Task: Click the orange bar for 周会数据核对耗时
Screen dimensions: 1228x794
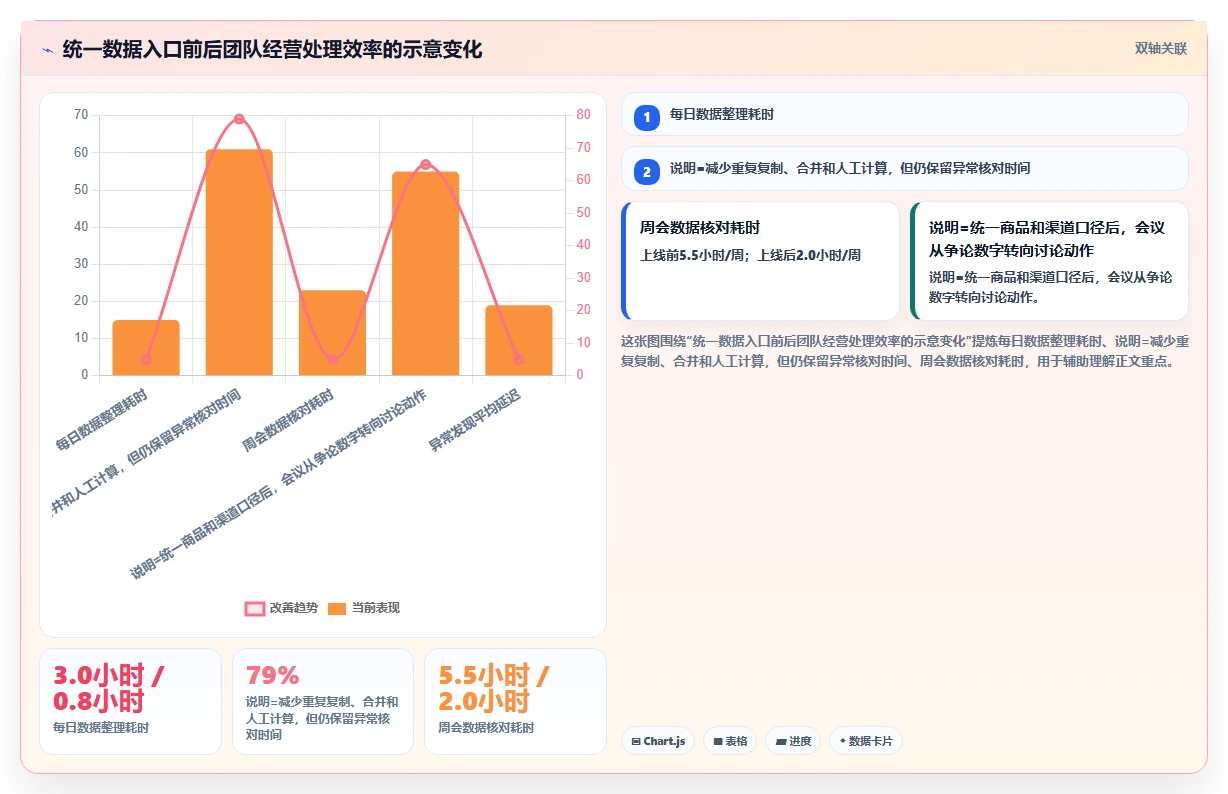Action: pyautogui.click(x=332, y=333)
